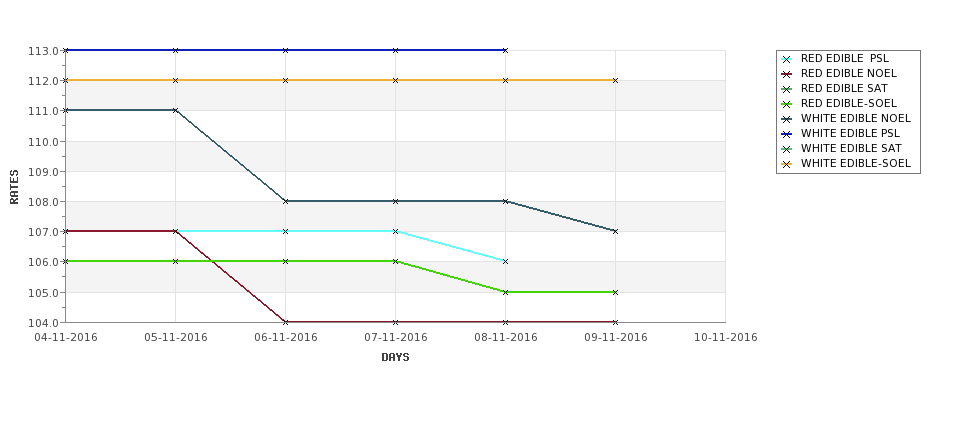This screenshot has width=975, height=429.
Task: Click the dark teal point at 107 on 09-11-2016
Action: (616, 231)
